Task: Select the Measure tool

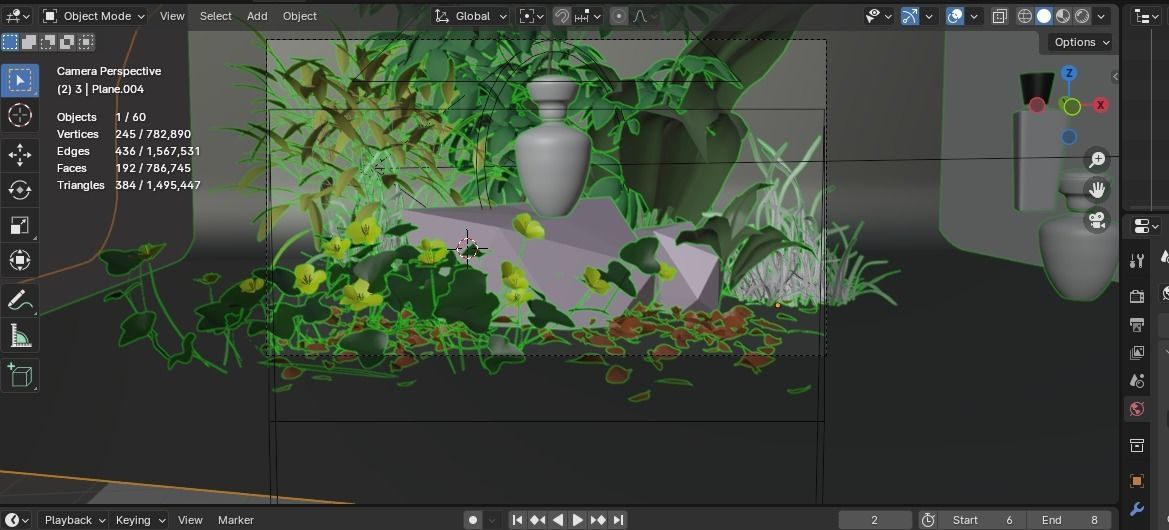Action: point(19,336)
